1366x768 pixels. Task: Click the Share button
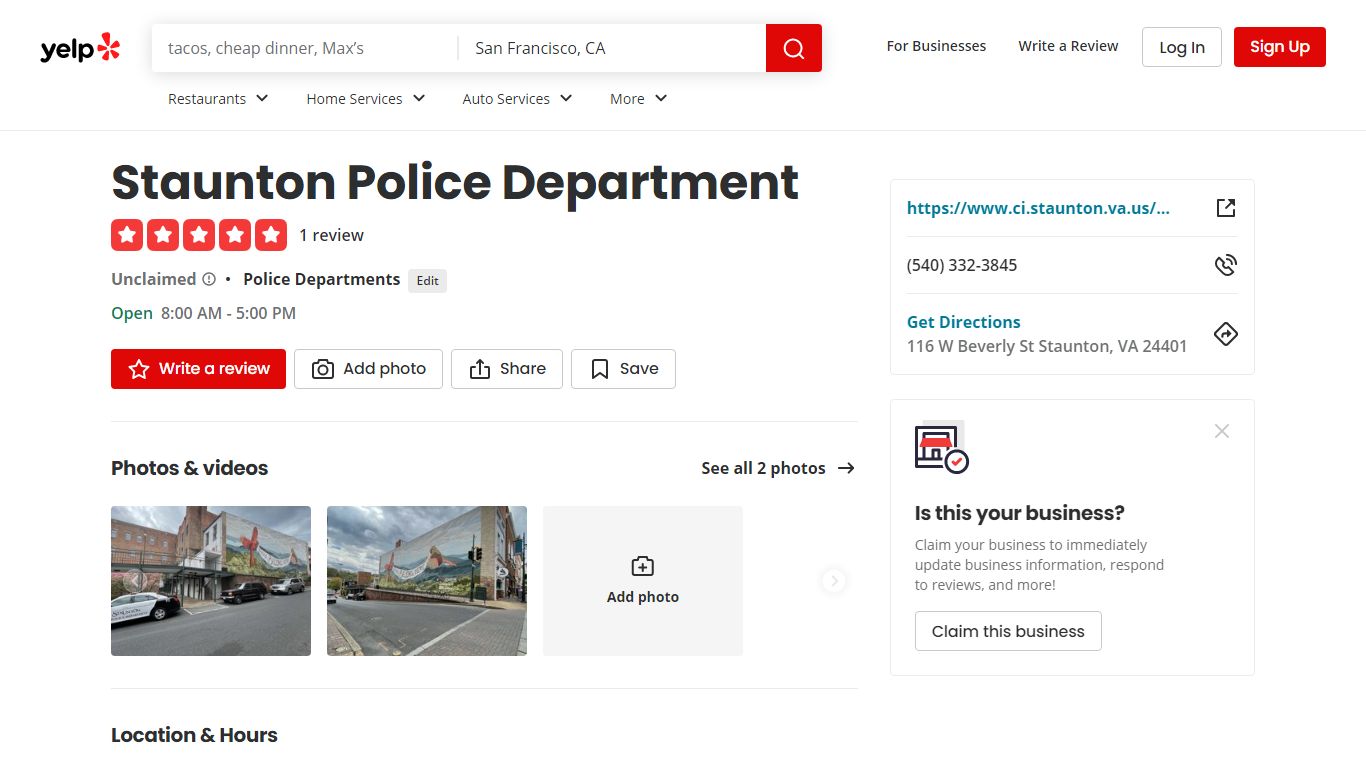tap(507, 369)
